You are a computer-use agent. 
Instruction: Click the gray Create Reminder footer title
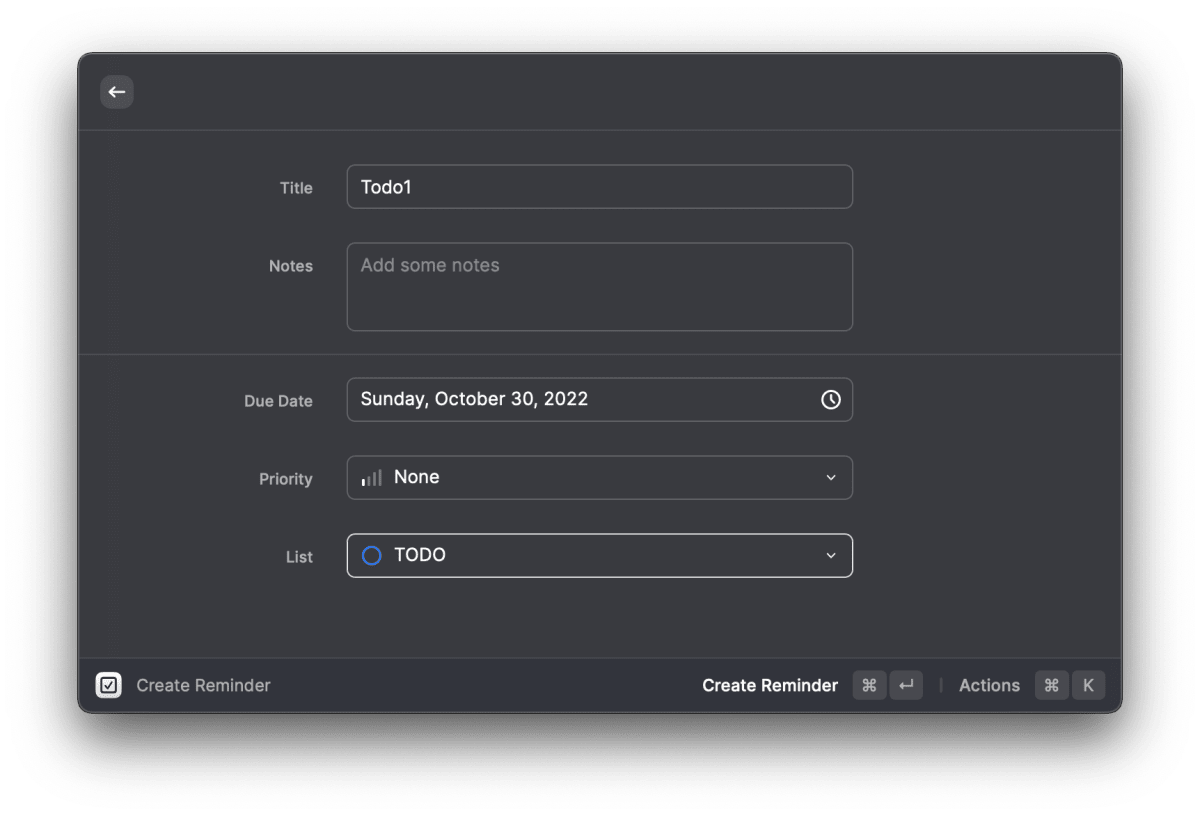tap(203, 685)
